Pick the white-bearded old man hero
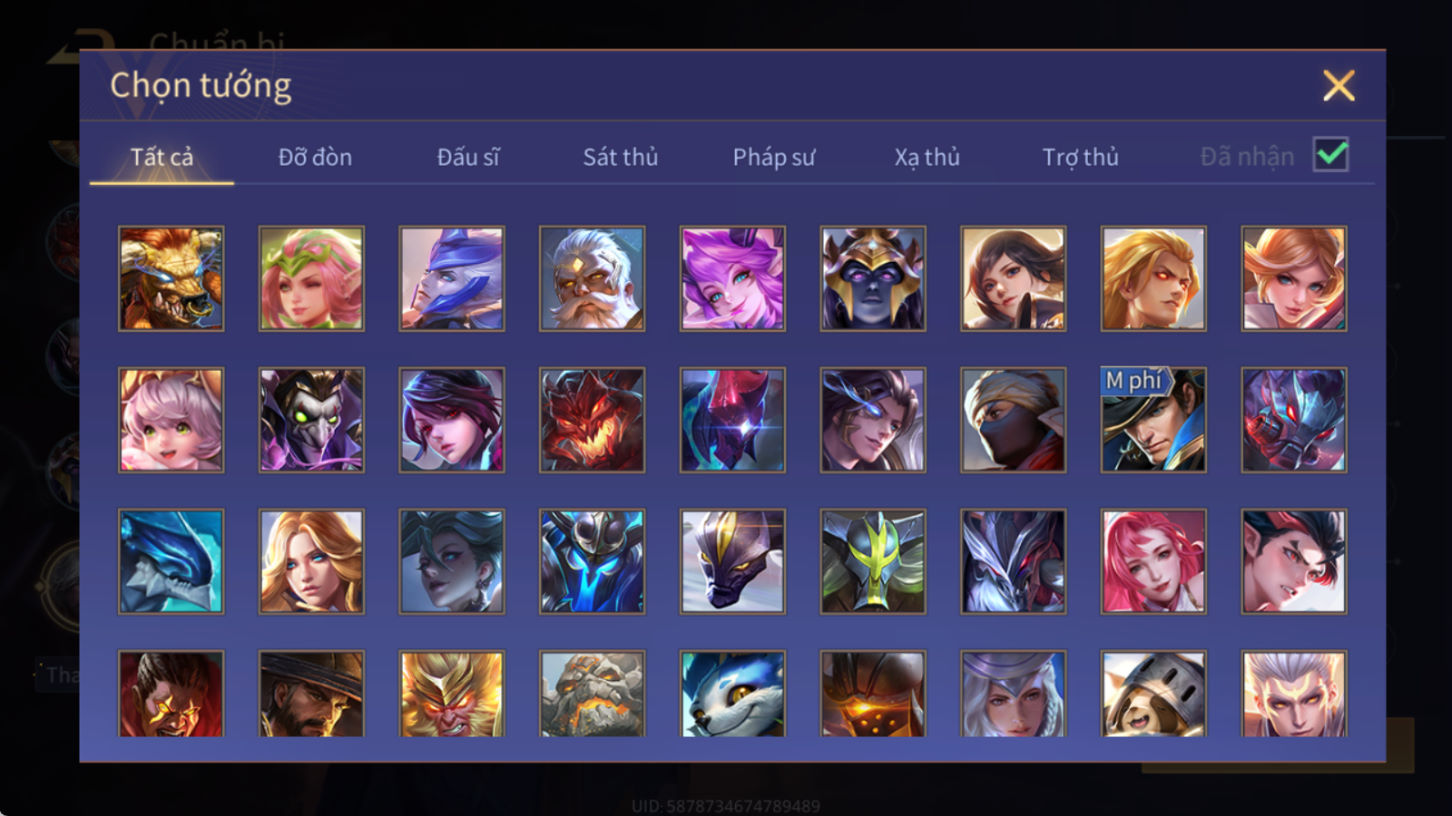Screen dimensions: 1452x816 click(592, 278)
